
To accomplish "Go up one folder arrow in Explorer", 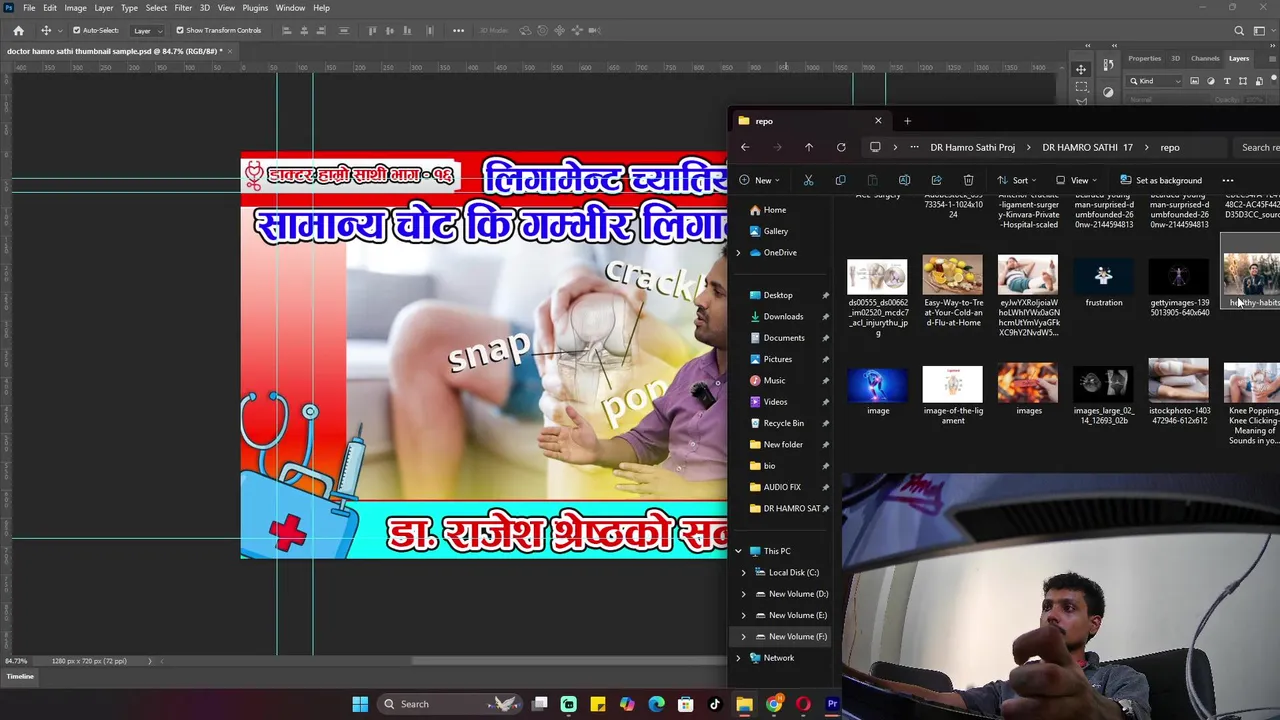I will [x=809, y=147].
